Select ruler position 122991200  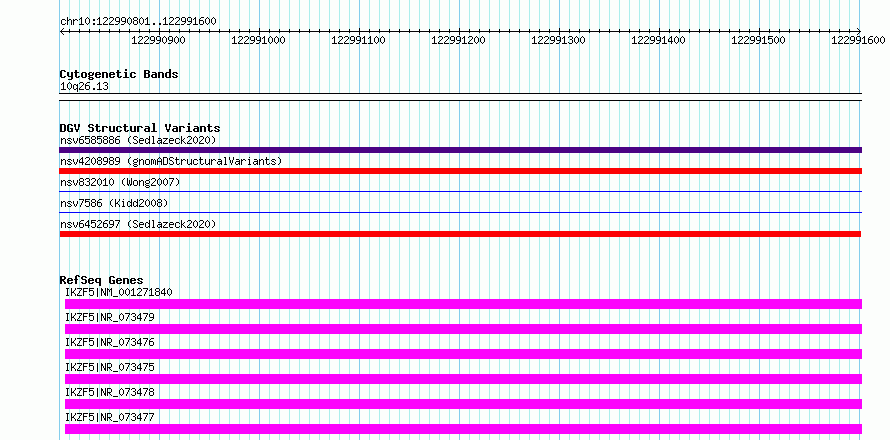(459, 40)
